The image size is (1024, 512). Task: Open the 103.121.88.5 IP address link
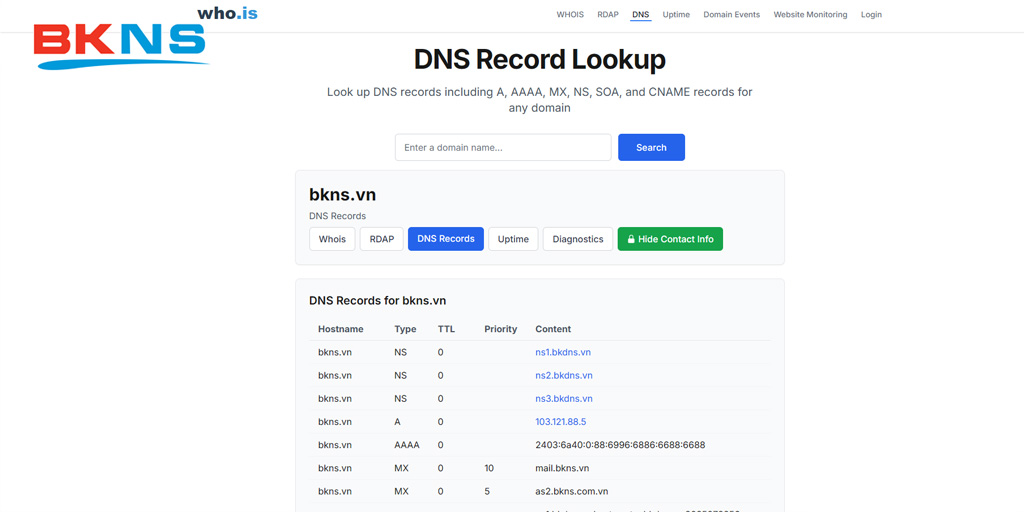click(x=561, y=422)
